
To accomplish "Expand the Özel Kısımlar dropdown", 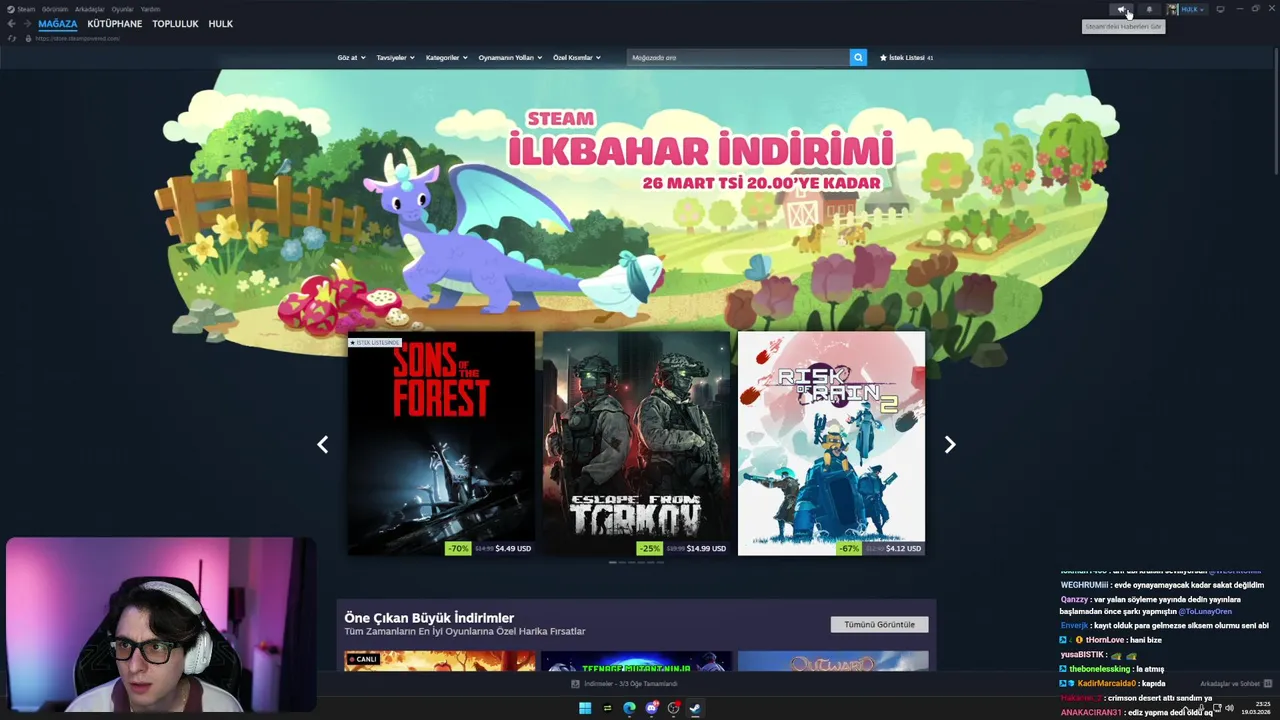I will point(576,57).
